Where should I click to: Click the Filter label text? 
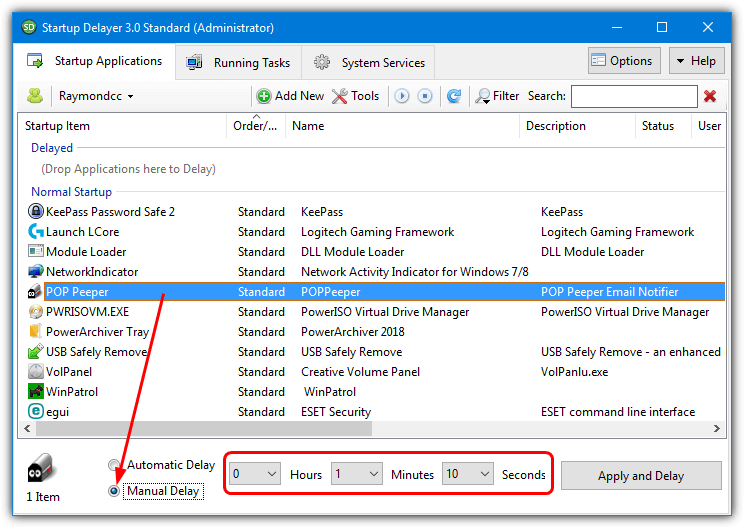coord(506,96)
